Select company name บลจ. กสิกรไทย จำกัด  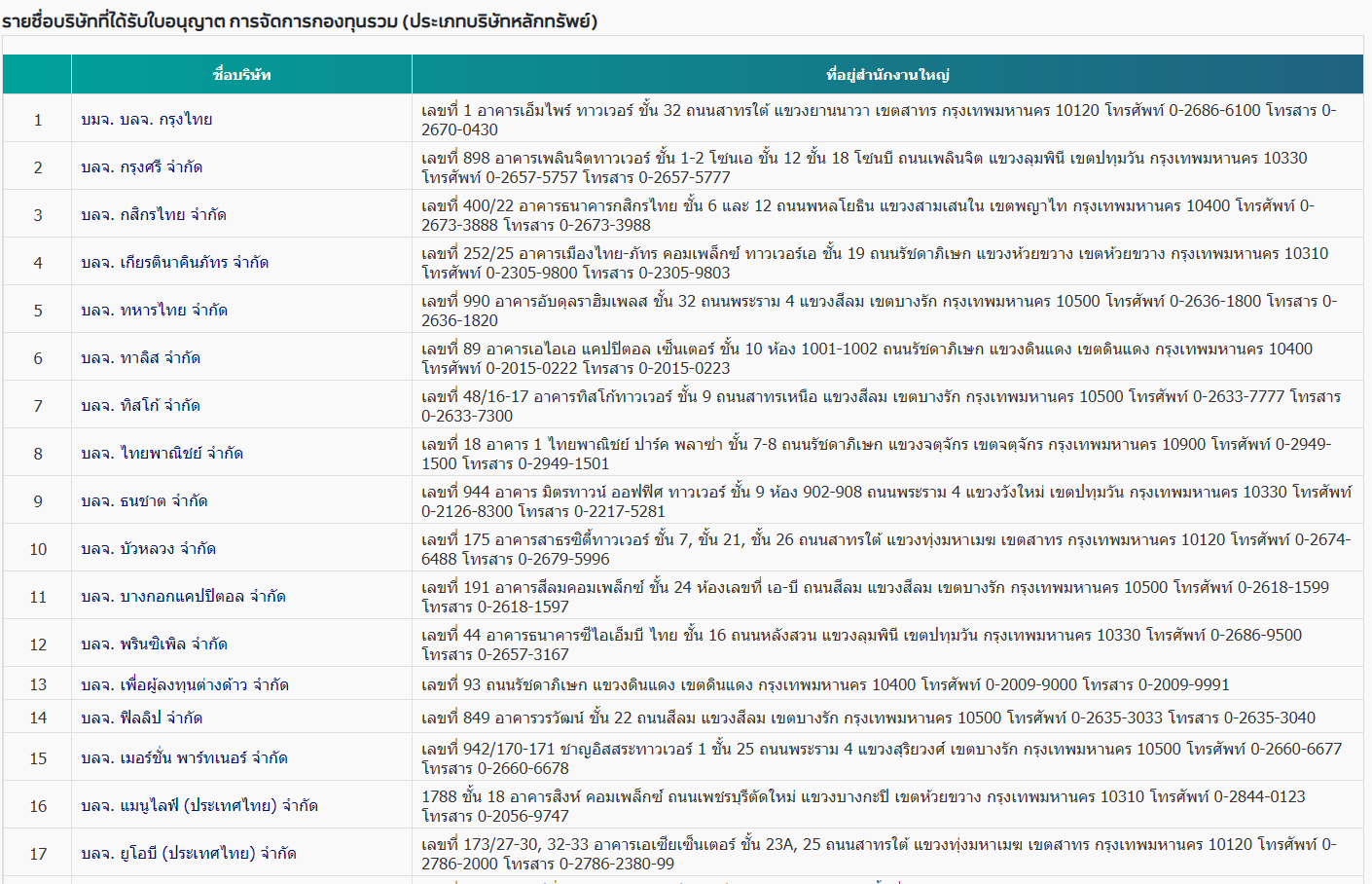[x=154, y=214]
